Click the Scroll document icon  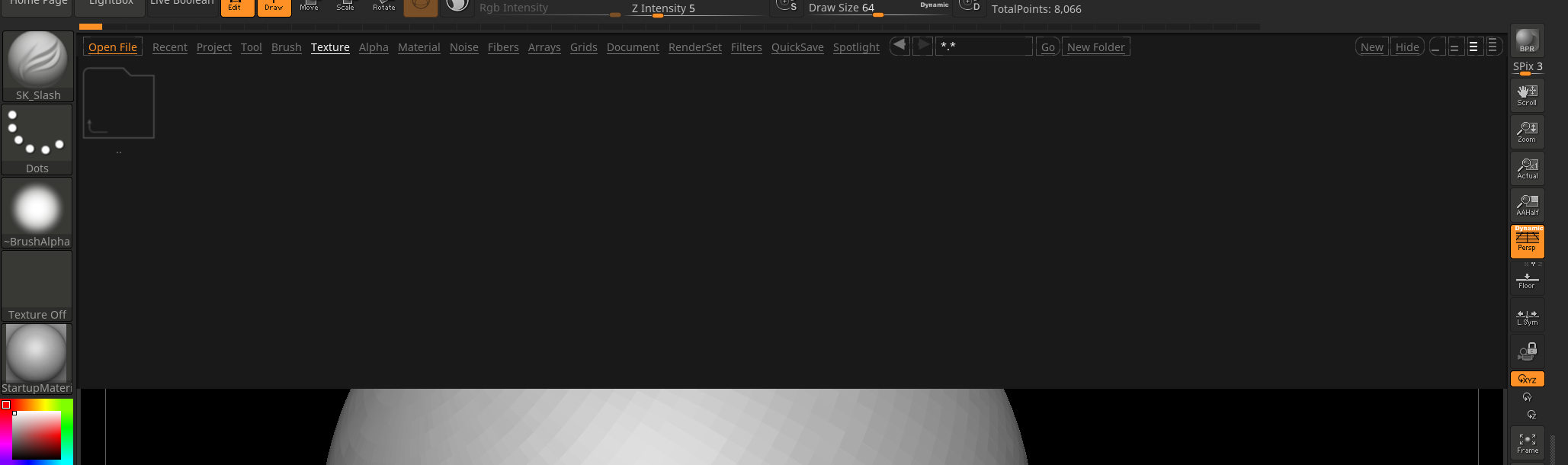(x=1527, y=95)
